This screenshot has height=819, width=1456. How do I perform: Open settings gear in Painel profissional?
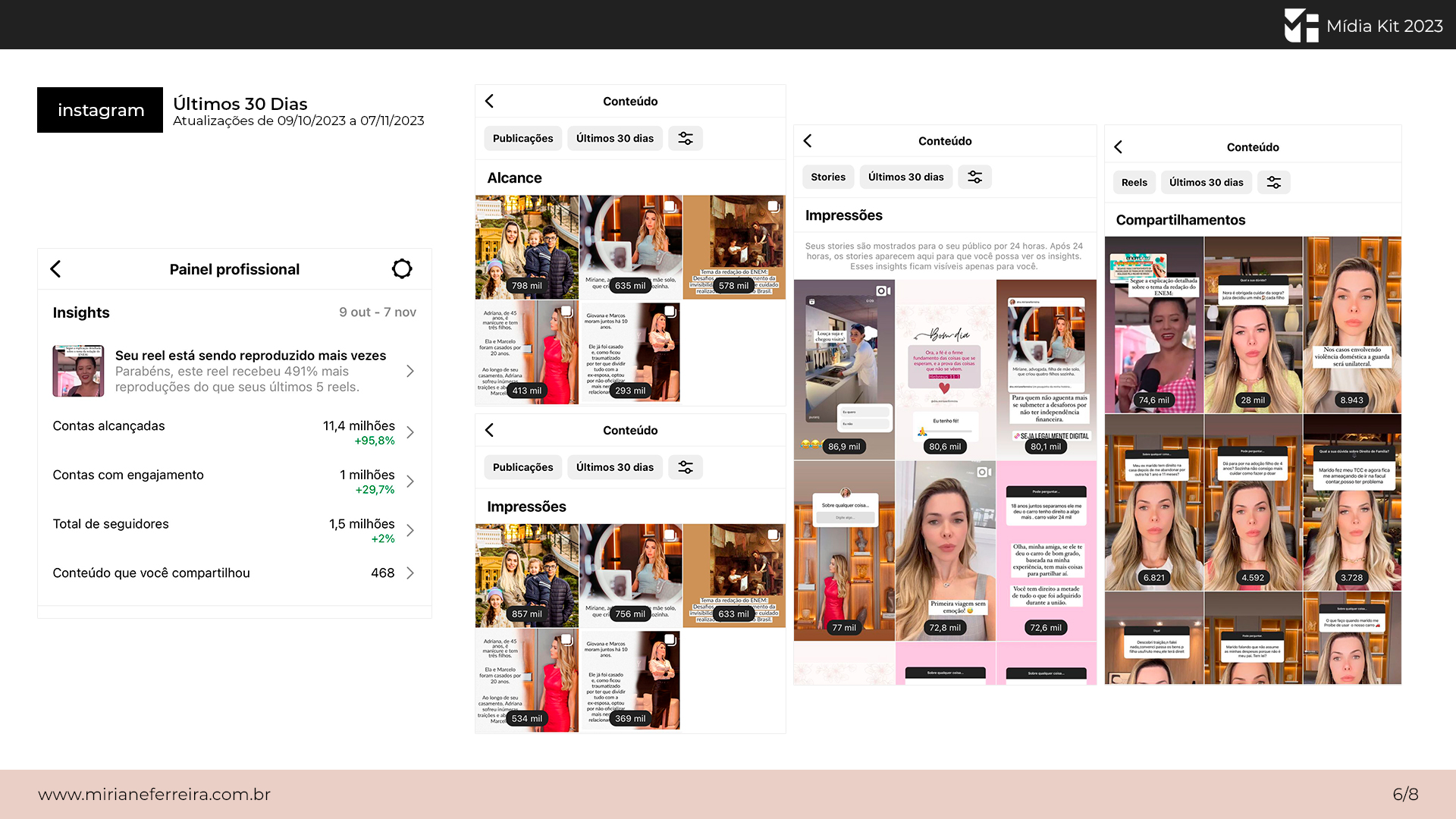click(402, 268)
